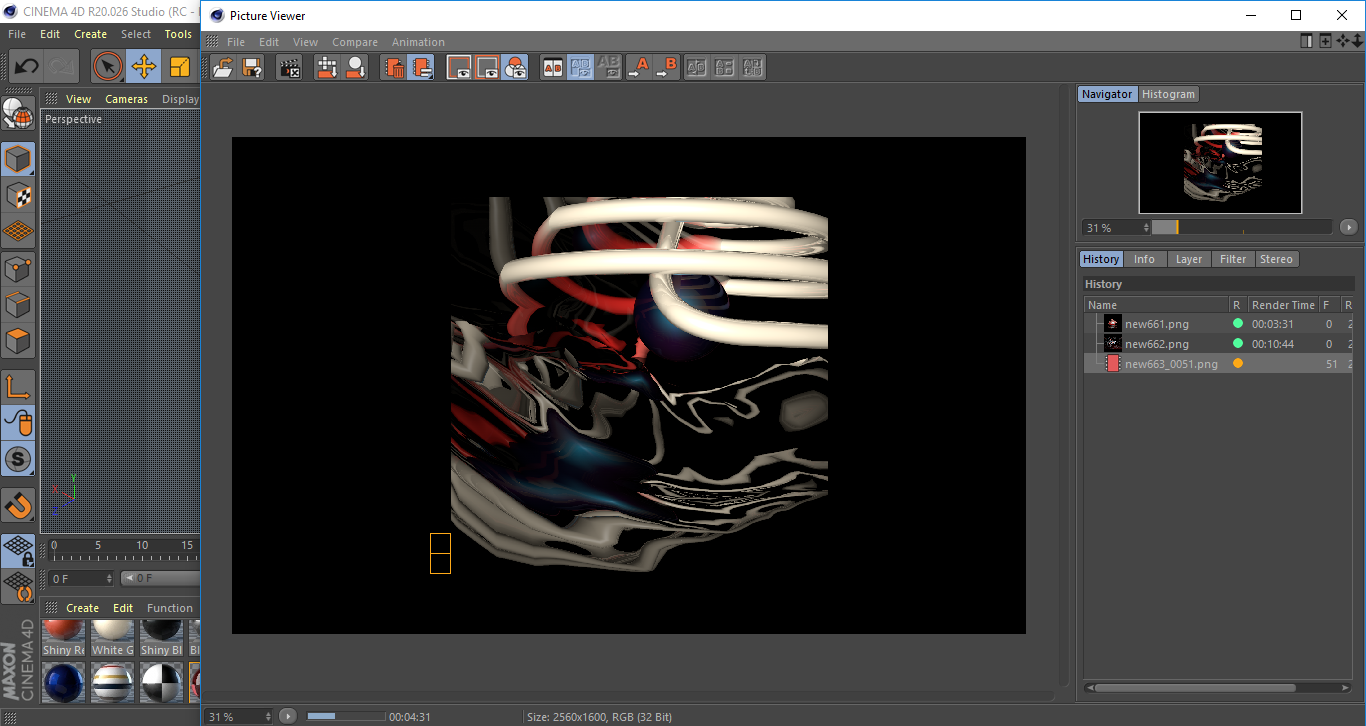Click play button in Picture Viewer status bar
1366x726 pixels.
pos(288,716)
